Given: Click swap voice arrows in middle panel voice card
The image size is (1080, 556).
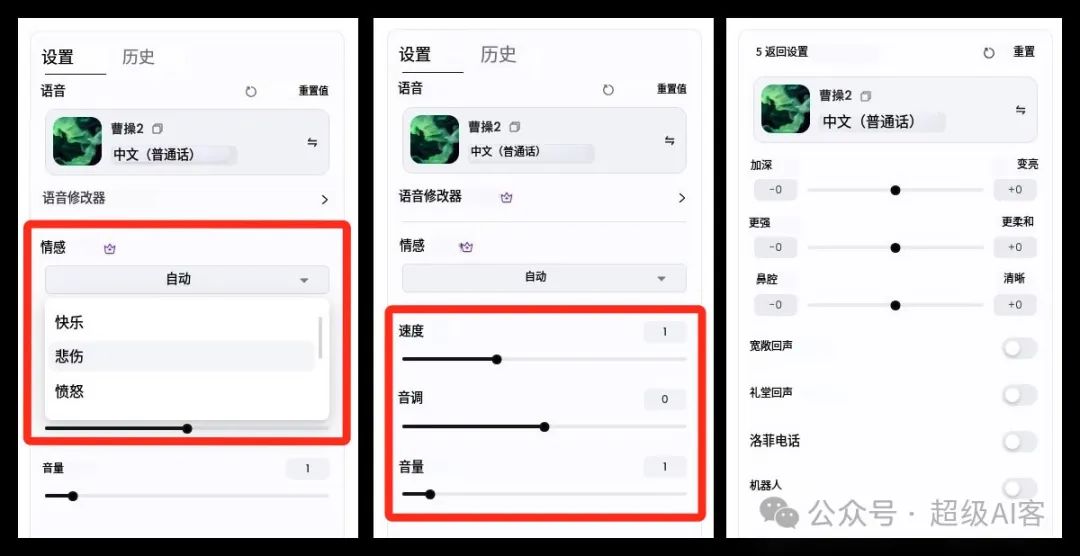Looking at the screenshot, I should 669,141.
